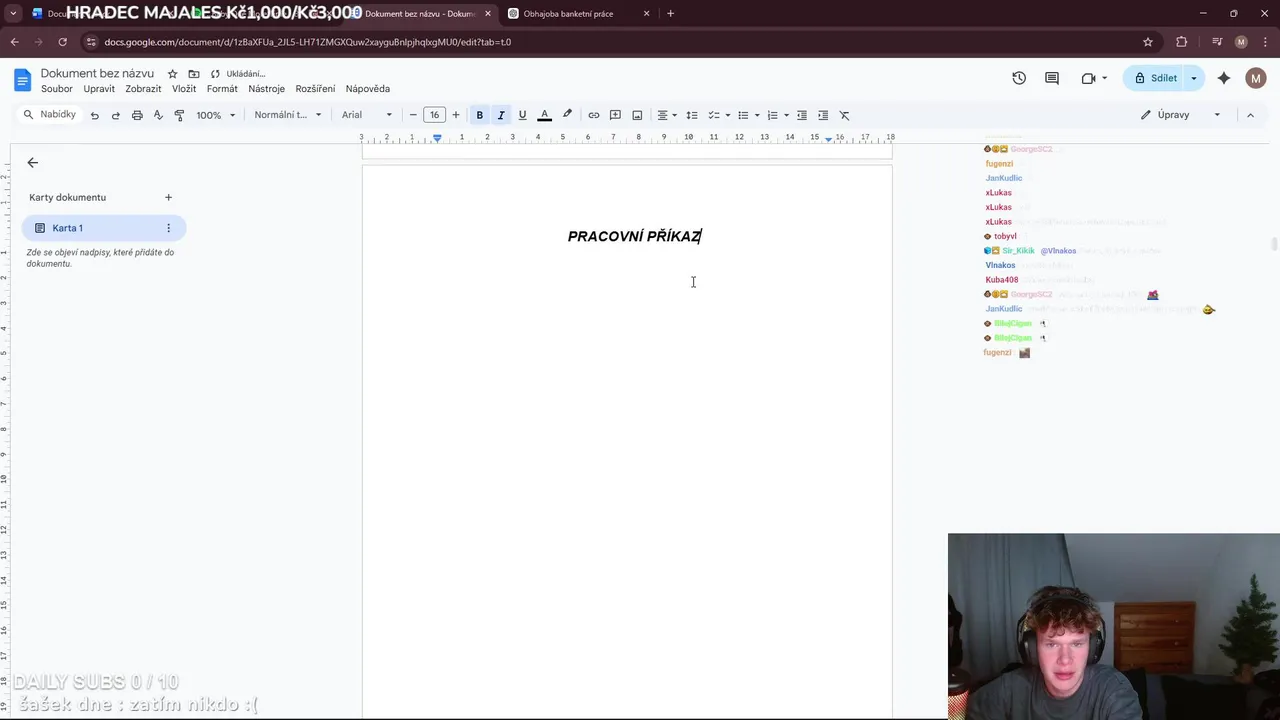The width and height of the screenshot is (1280, 720).
Task: Open the Zobrazit menu
Action: (143, 89)
